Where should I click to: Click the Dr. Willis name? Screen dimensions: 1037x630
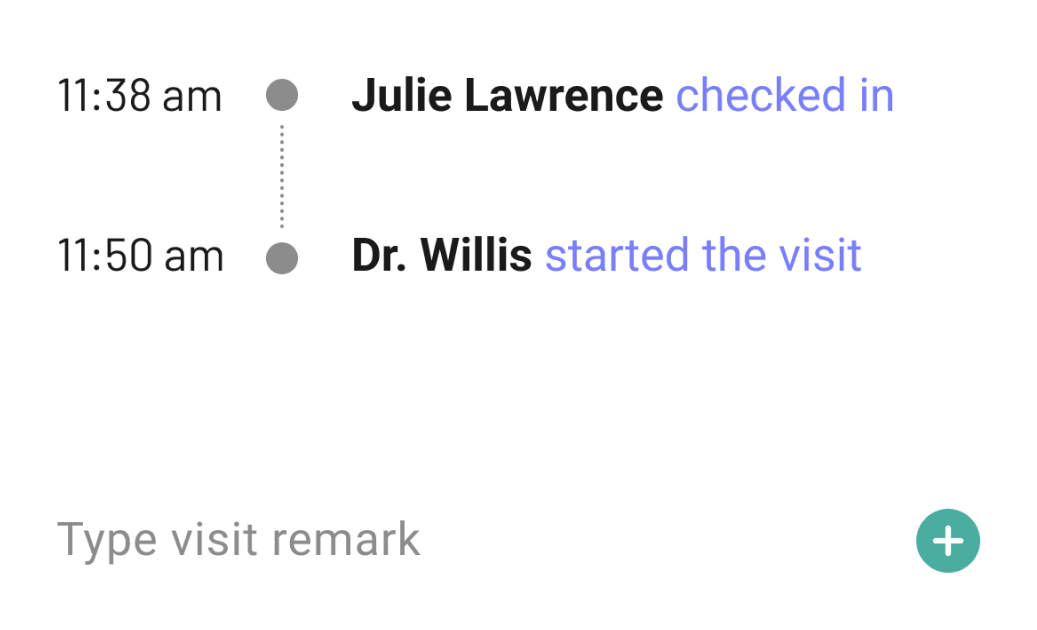441,256
